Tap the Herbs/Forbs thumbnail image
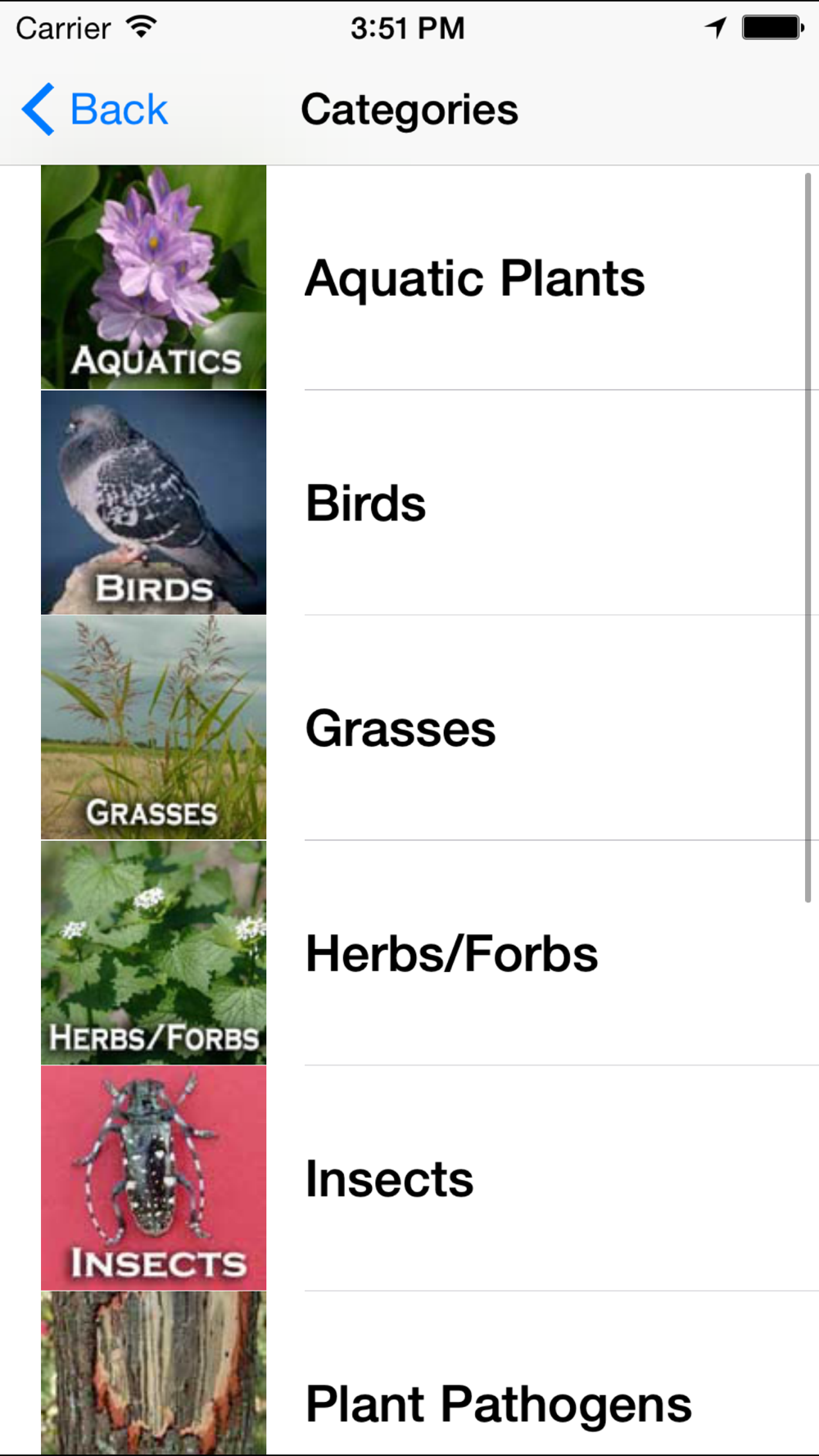This screenshot has height=1456, width=819. click(x=153, y=952)
